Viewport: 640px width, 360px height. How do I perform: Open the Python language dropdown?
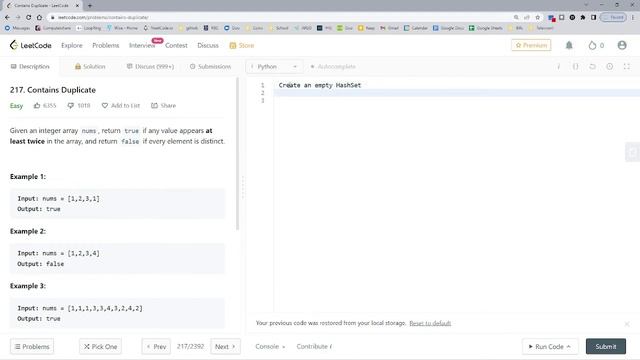click(274, 67)
